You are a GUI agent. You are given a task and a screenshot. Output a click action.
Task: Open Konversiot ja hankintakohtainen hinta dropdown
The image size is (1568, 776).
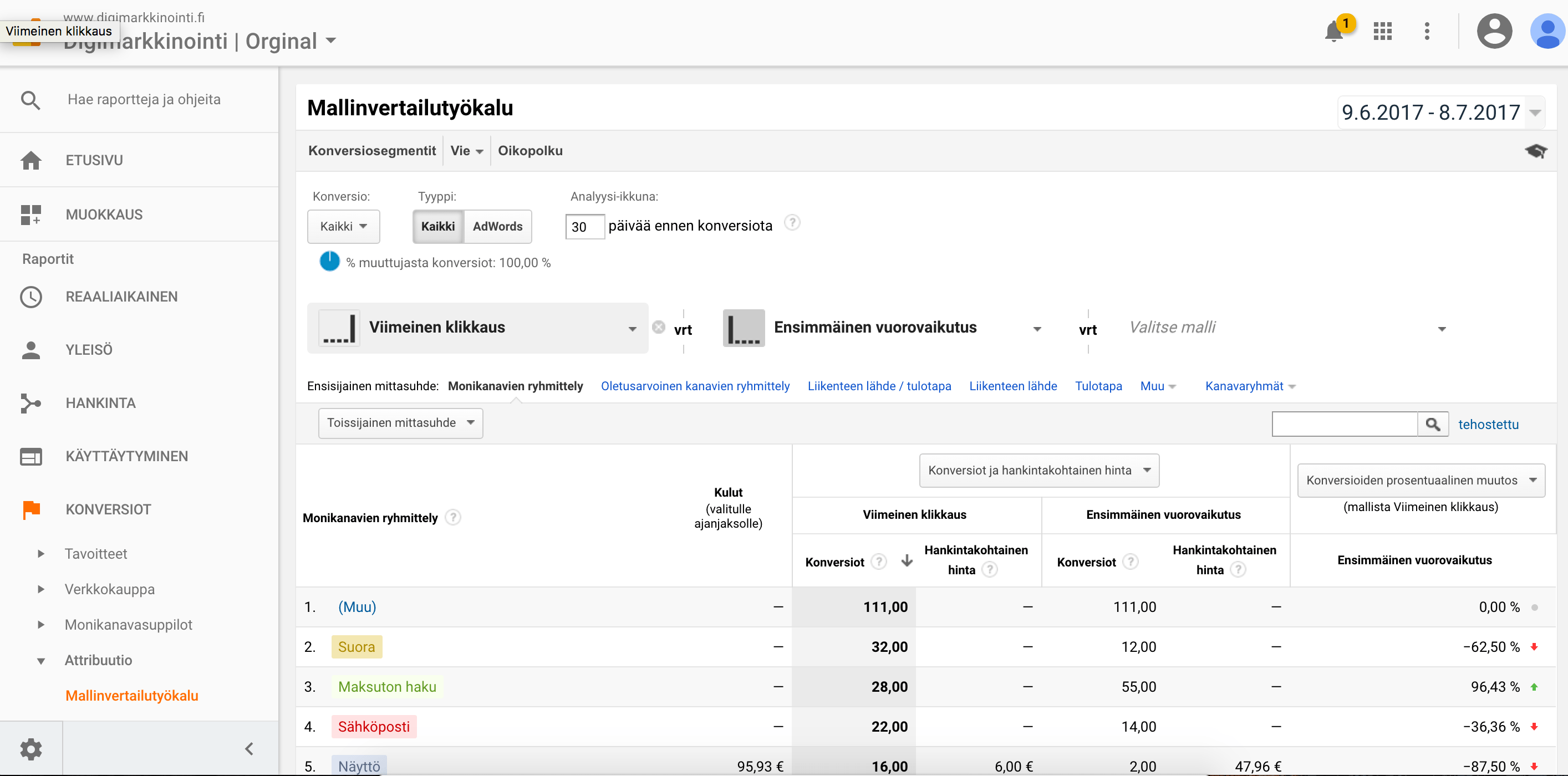pyautogui.click(x=1039, y=471)
